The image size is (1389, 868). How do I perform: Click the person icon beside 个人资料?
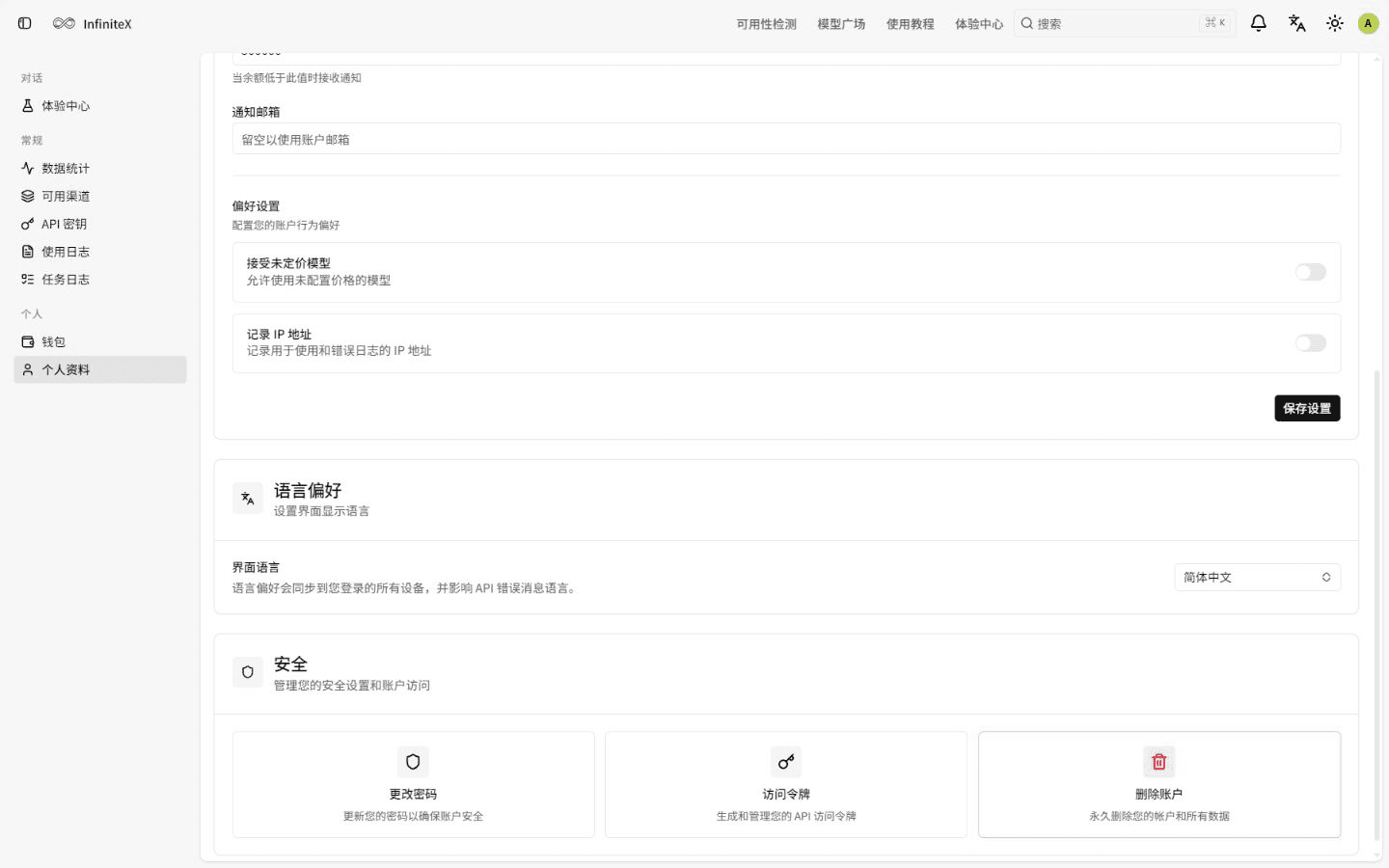(27, 369)
